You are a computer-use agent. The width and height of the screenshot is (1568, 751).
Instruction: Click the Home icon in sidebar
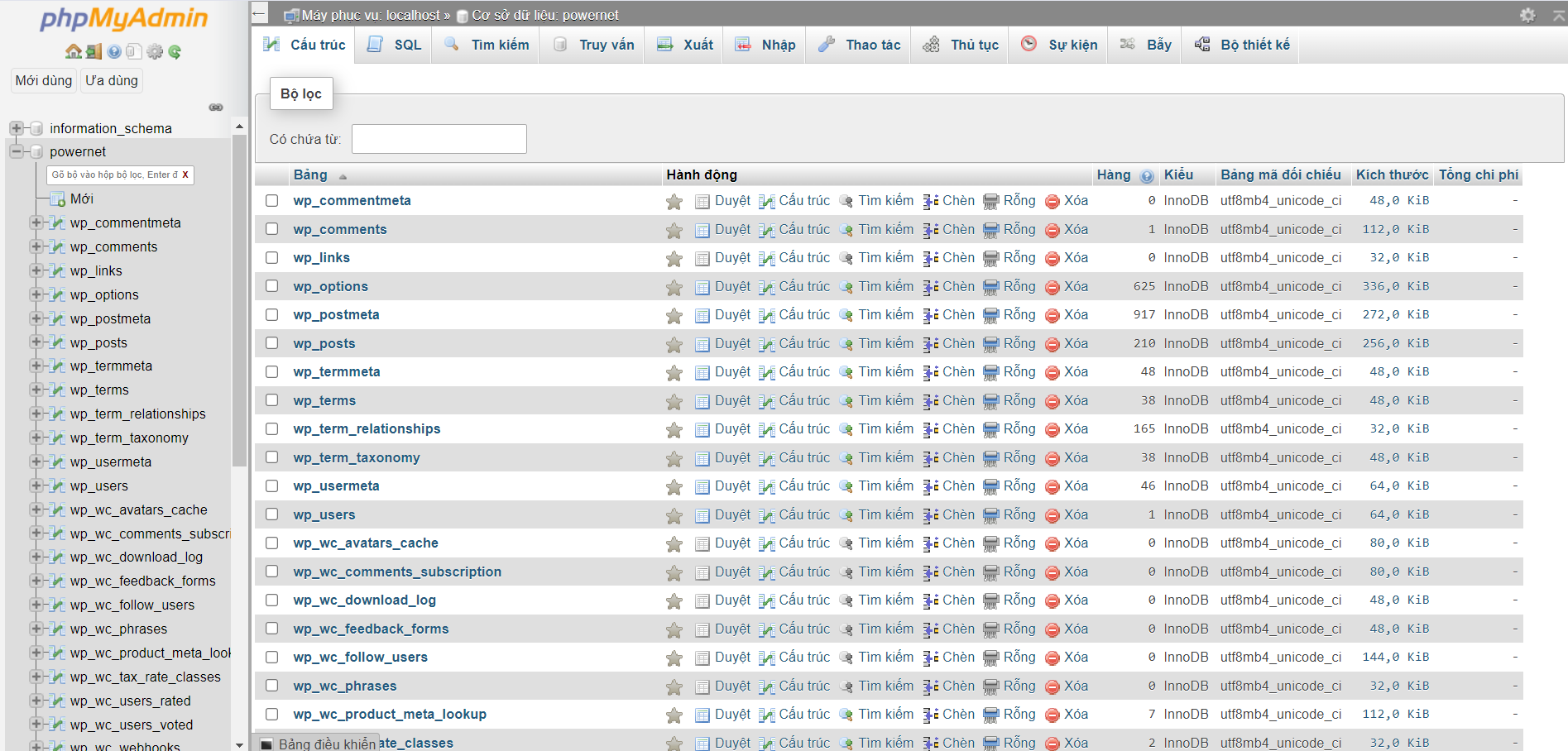(x=74, y=51)
